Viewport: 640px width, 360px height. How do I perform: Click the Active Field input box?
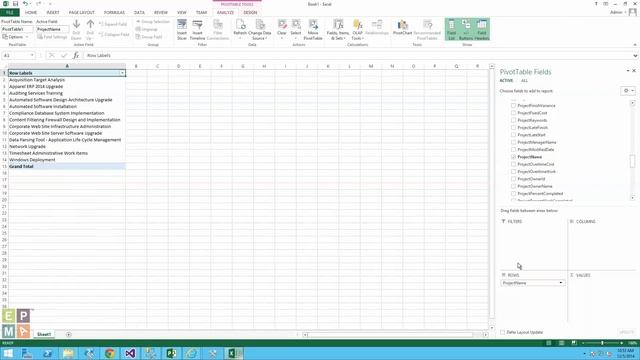pyautogui.click(x=52, y=29)
